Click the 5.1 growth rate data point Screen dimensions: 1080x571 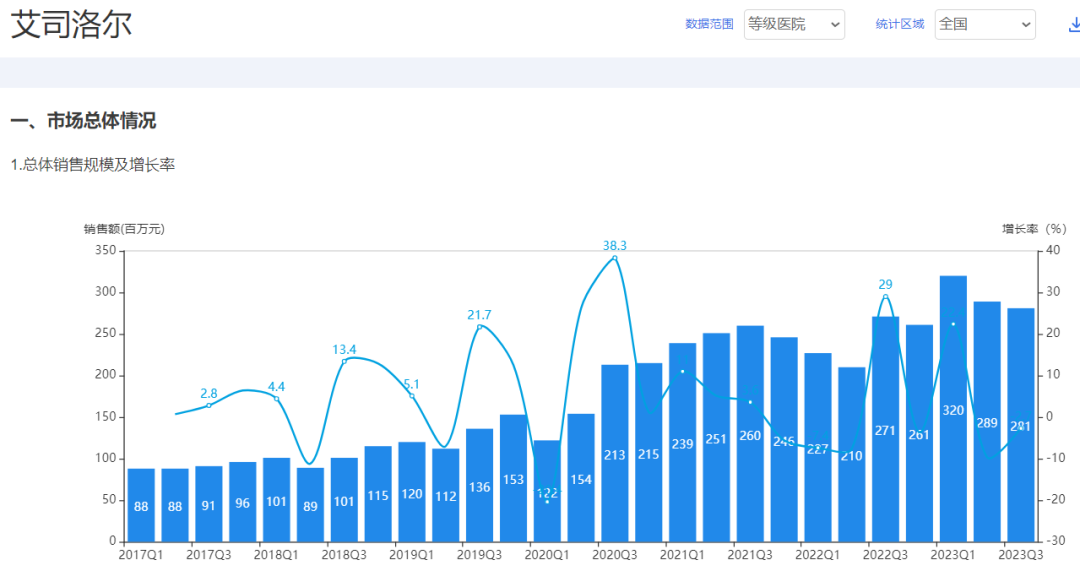point(412,396)
